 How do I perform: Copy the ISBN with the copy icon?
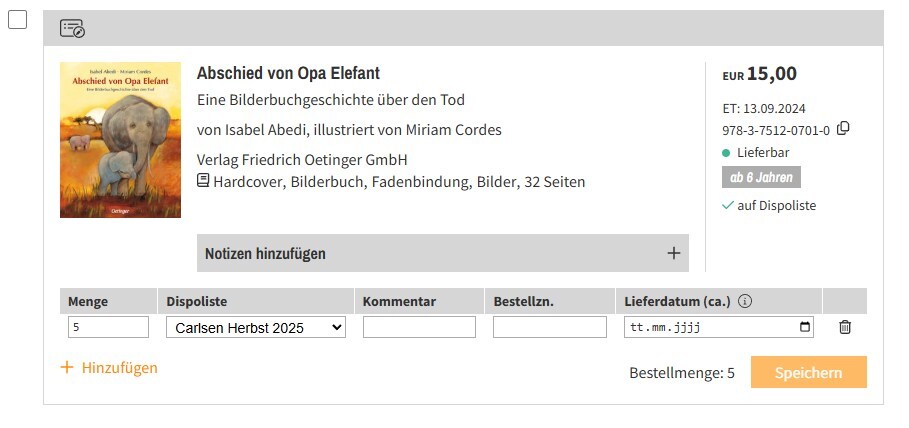pos(843,128)
